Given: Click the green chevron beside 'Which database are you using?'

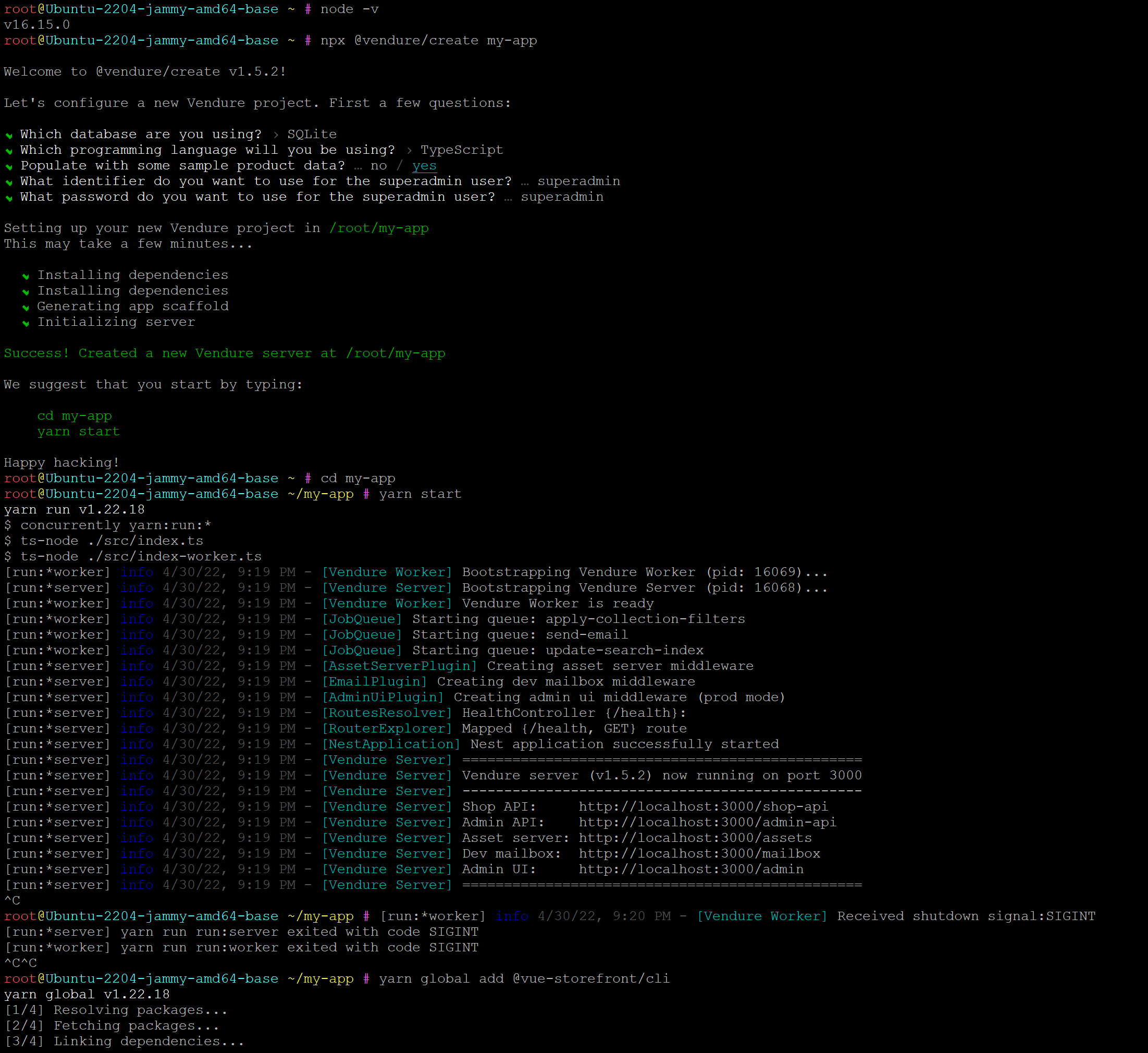Looking at the screenshot, I should click(x=8, y=136).
